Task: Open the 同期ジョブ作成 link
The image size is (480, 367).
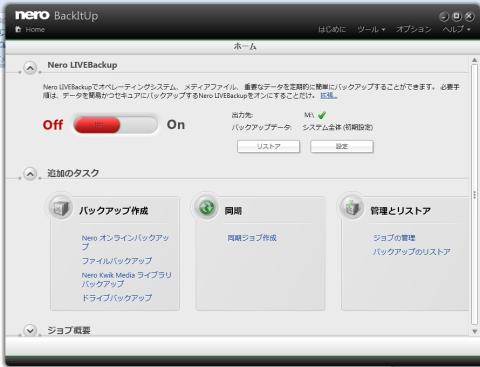Action: coord(252,238)
